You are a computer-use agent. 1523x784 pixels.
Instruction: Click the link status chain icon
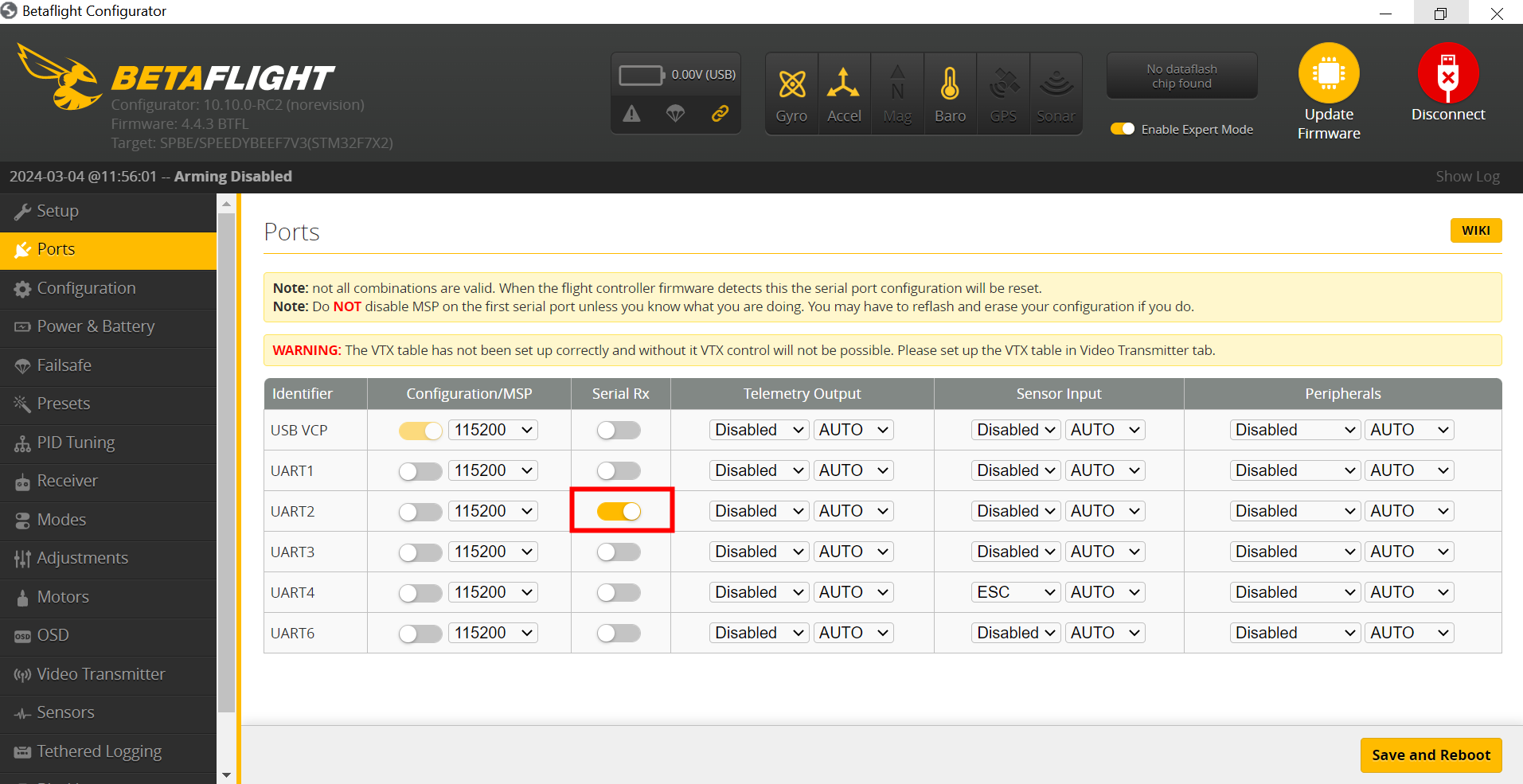pos(720,114)
